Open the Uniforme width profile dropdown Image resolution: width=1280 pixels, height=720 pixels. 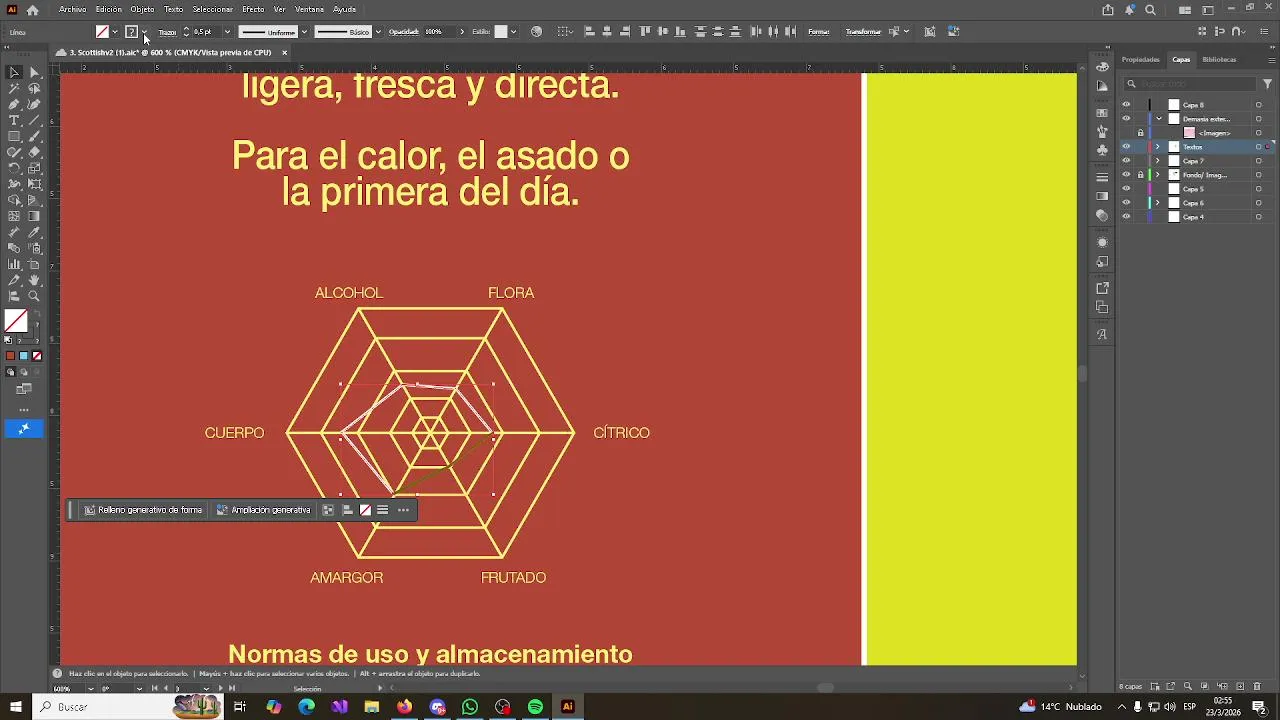pyautogui.click(x=304, y=32)
